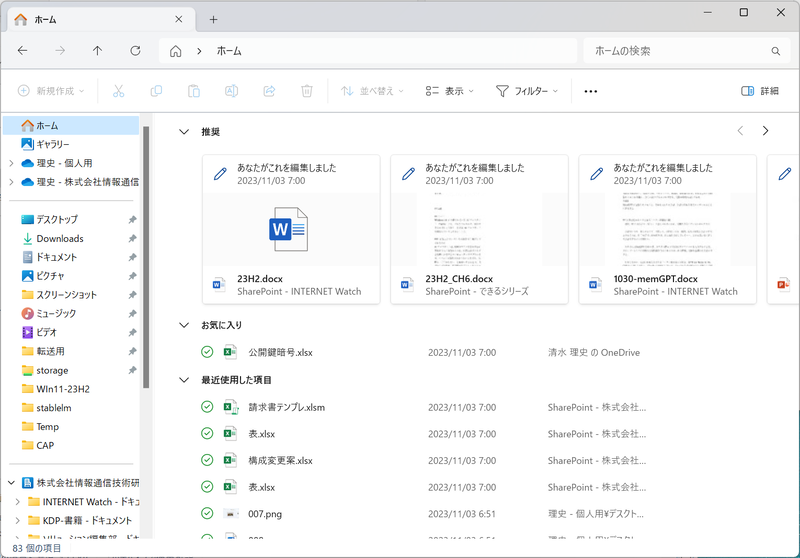Open the 転送用 folder in sidebar

(43, 351)
